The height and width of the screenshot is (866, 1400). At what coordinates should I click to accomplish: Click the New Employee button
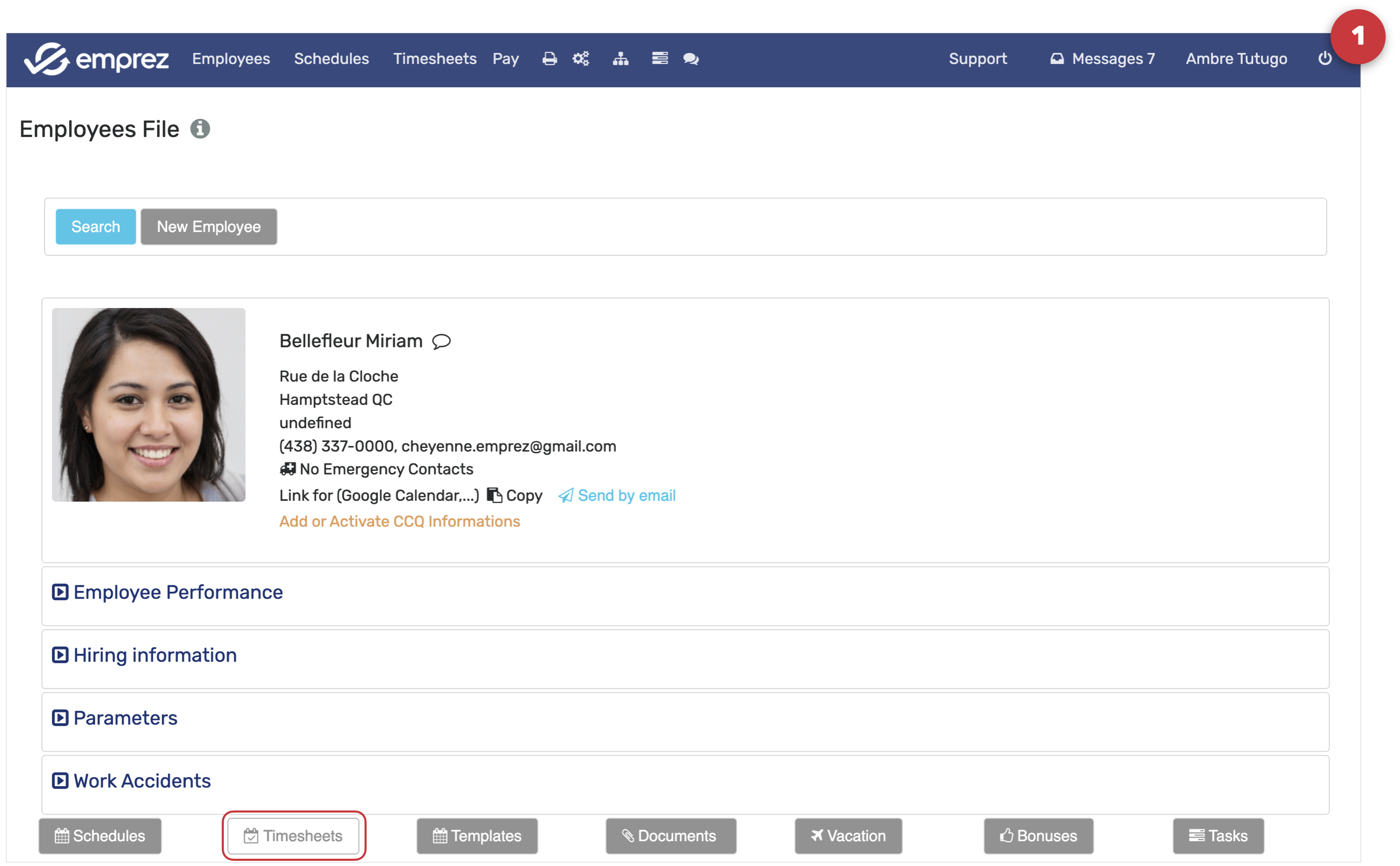(x=209, y=227)
